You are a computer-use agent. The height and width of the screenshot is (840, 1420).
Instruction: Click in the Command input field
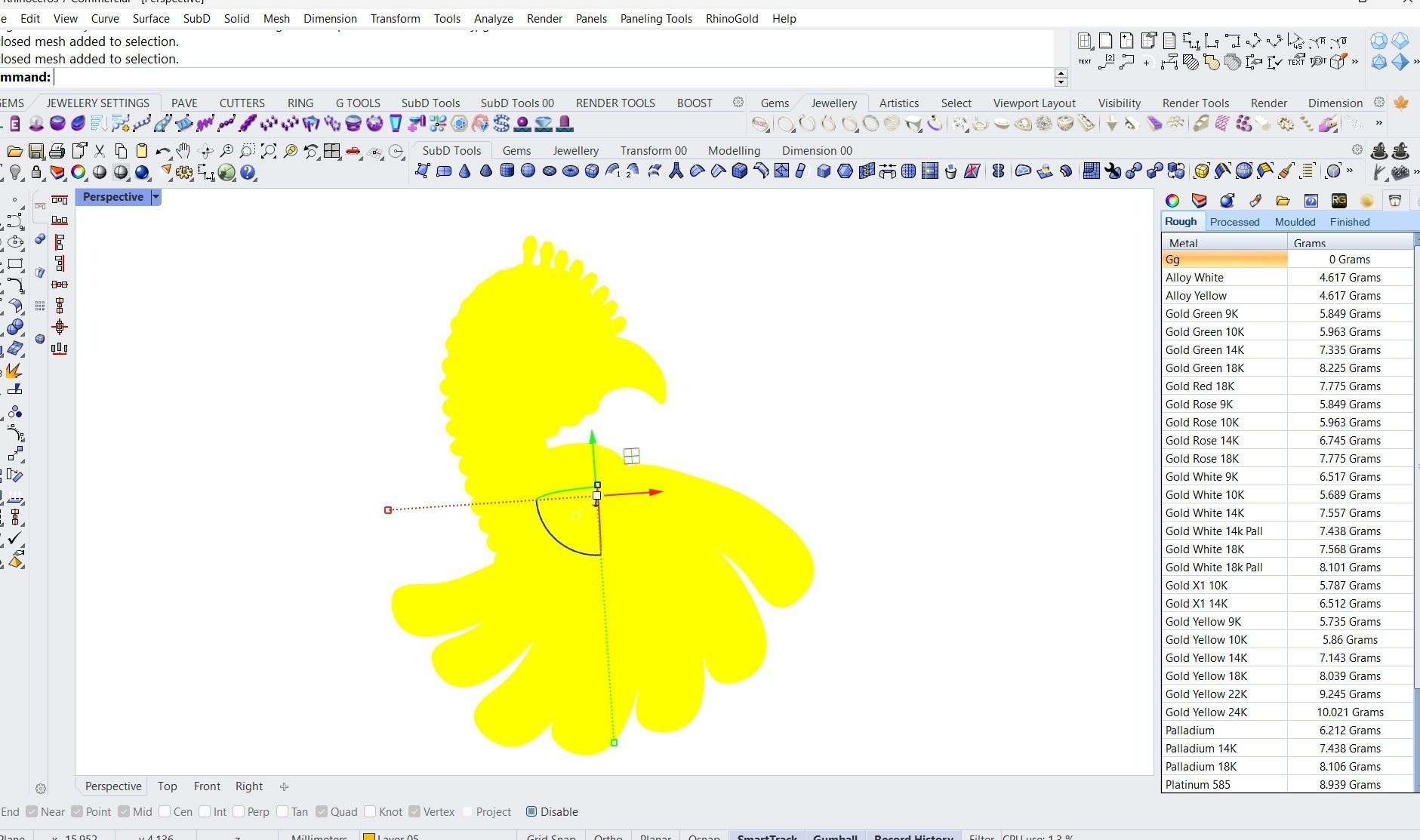[x=555, y=77]
